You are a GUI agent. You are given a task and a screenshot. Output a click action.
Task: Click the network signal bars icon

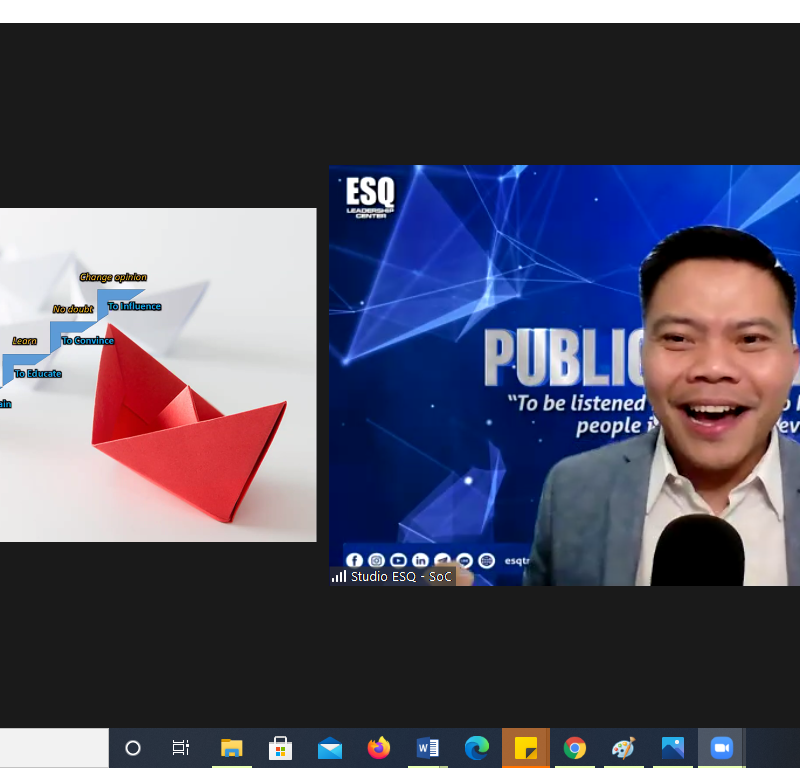click(339, 576)
